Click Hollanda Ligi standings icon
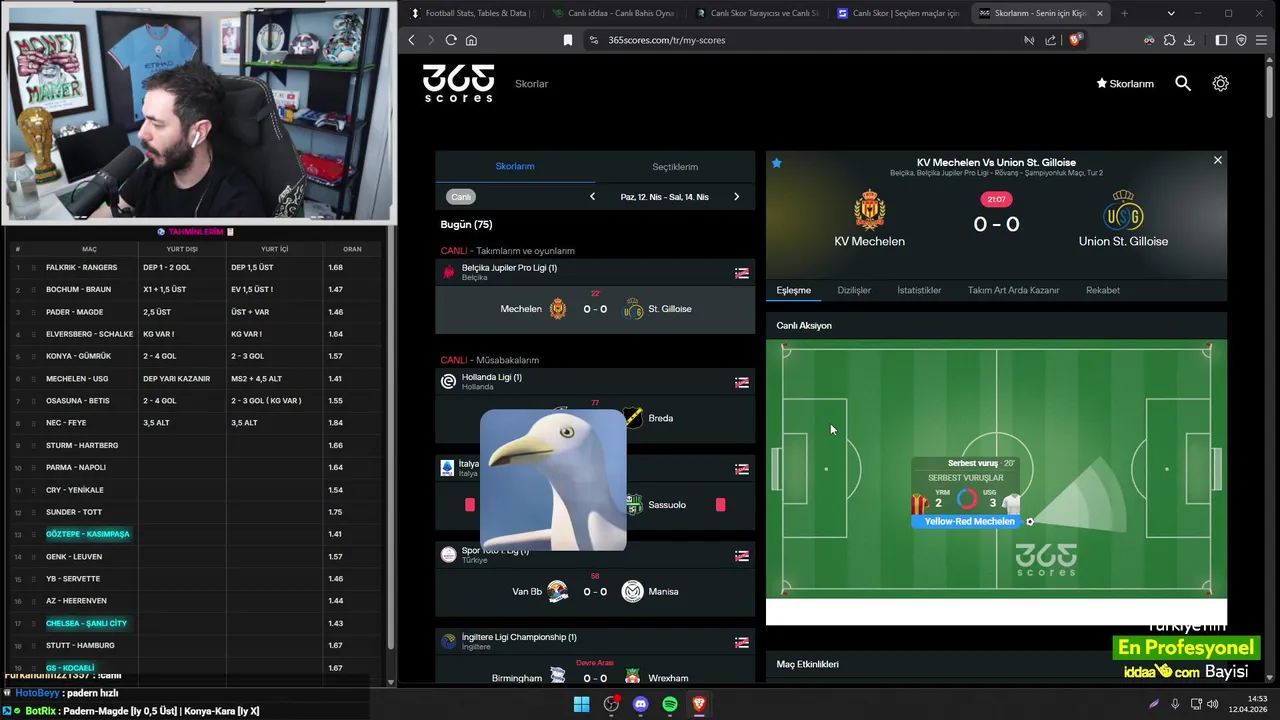The height and width of the screenshot is (720, 1280). [x=742, y=382]
